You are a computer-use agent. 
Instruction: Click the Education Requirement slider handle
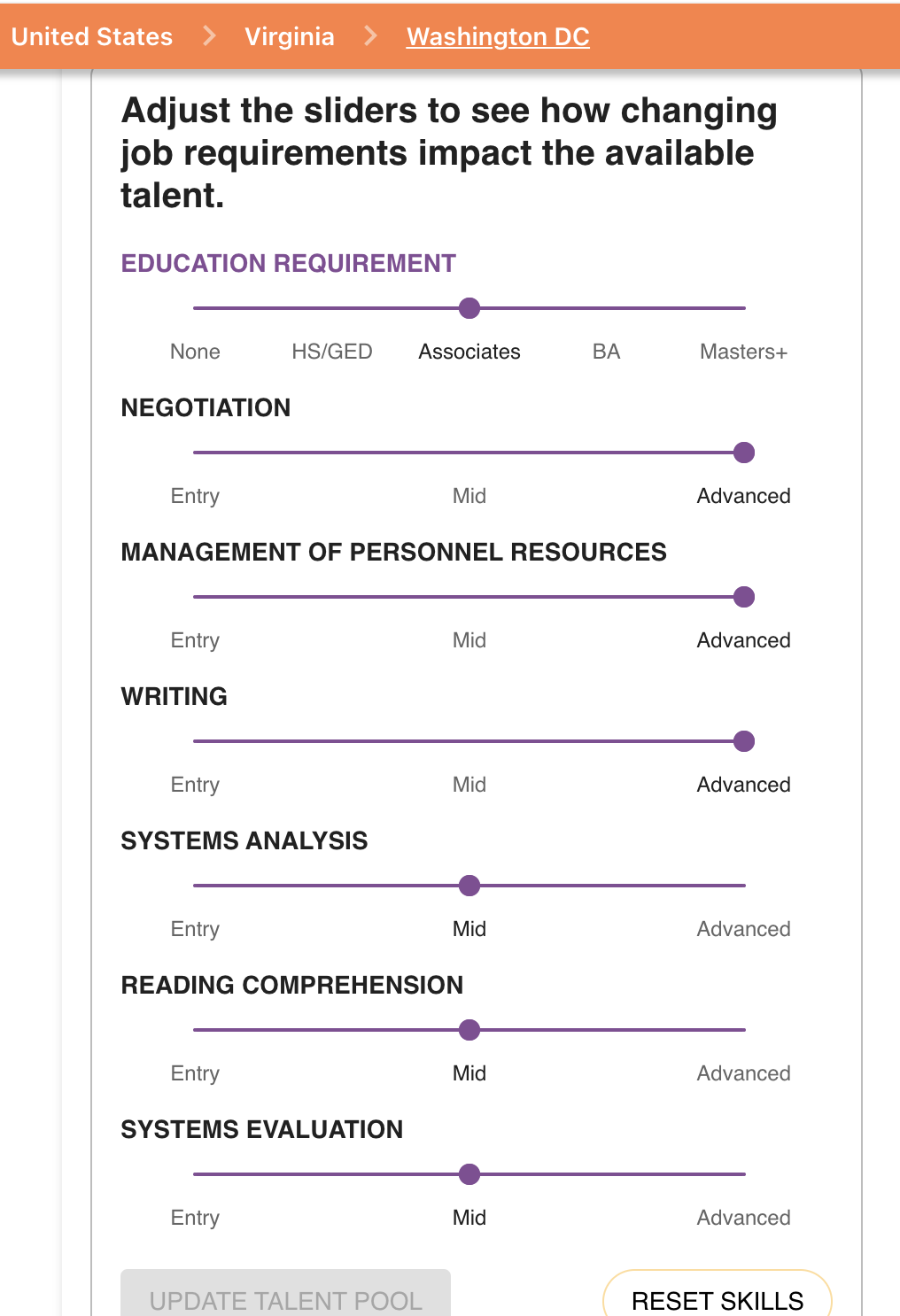click(x=469, y=308)
